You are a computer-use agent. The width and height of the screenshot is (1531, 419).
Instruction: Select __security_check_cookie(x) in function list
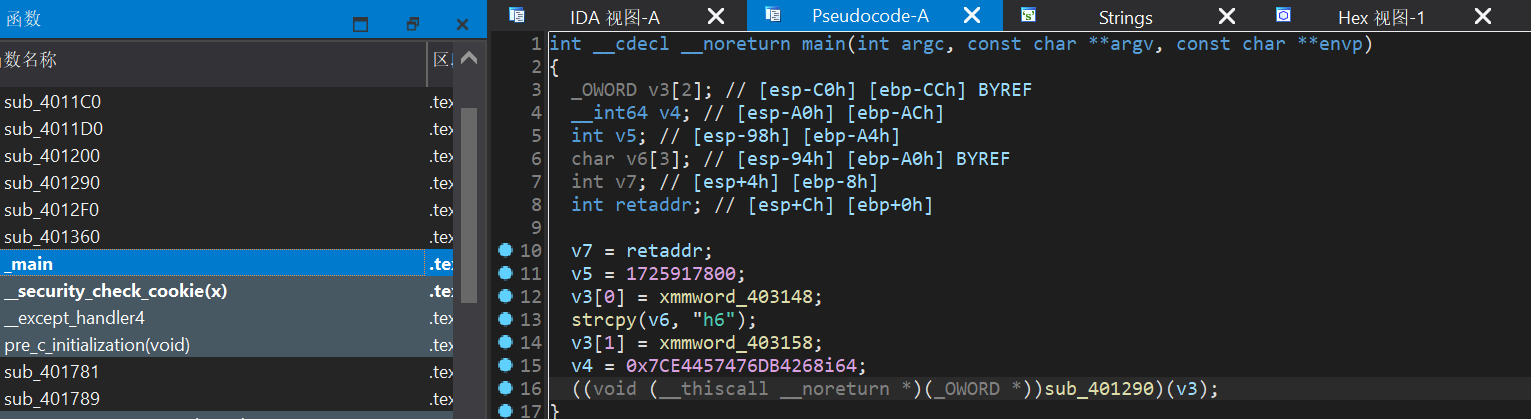click(x=115, y=291)
